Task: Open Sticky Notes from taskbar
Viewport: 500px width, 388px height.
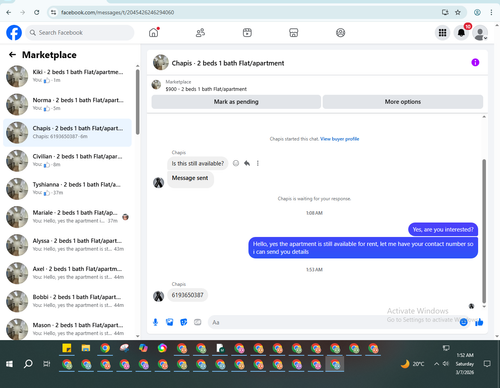Action: pos(67,348)
